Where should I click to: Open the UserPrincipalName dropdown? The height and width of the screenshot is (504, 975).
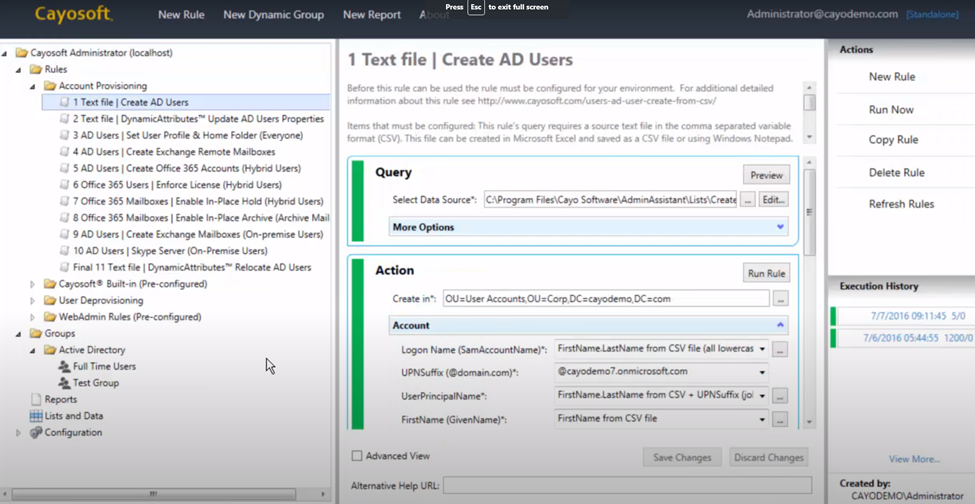tap(762, 395)
